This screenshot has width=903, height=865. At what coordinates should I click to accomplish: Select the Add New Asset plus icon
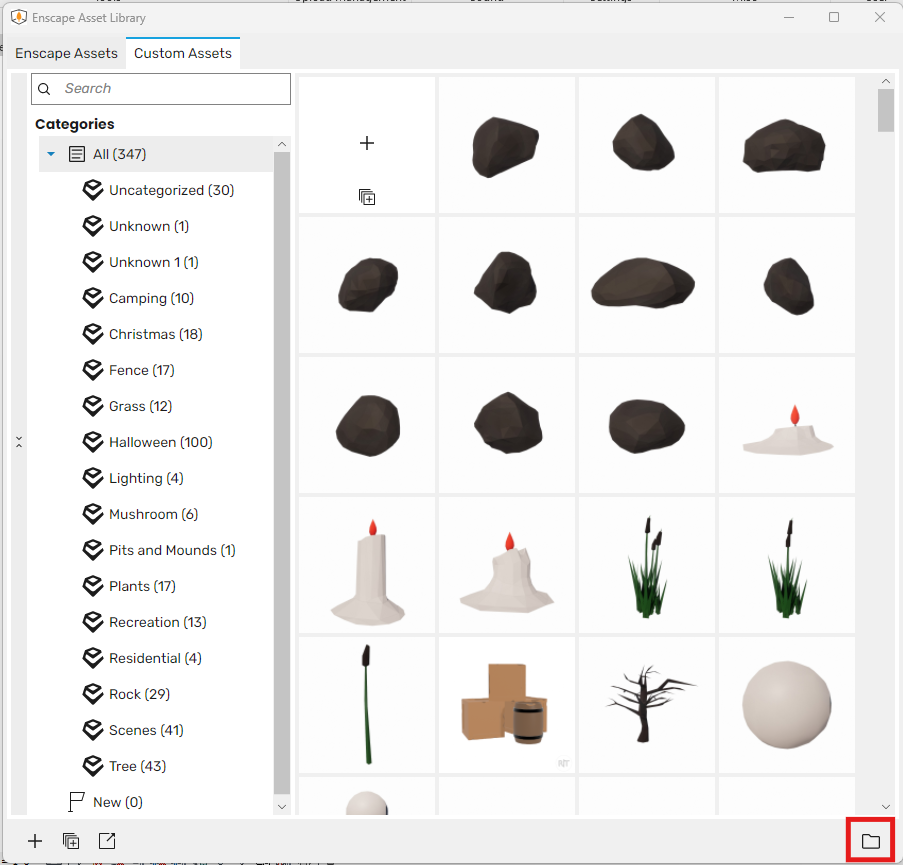click(34, 841)
